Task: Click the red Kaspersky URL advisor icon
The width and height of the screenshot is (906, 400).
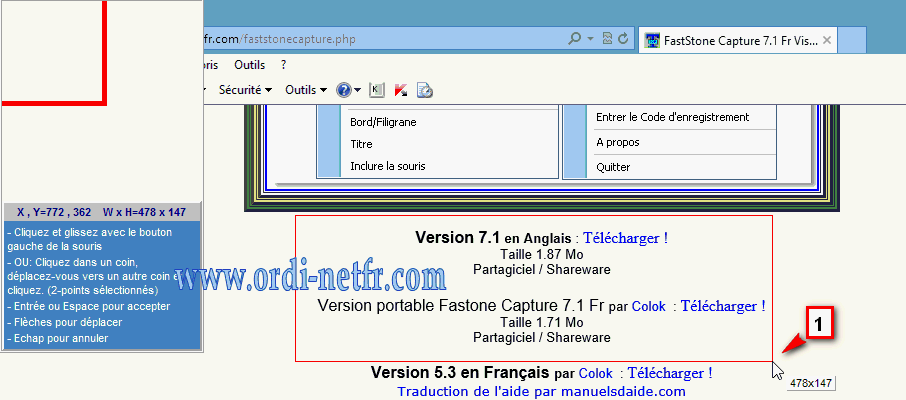Action: [x=401, y=90]
